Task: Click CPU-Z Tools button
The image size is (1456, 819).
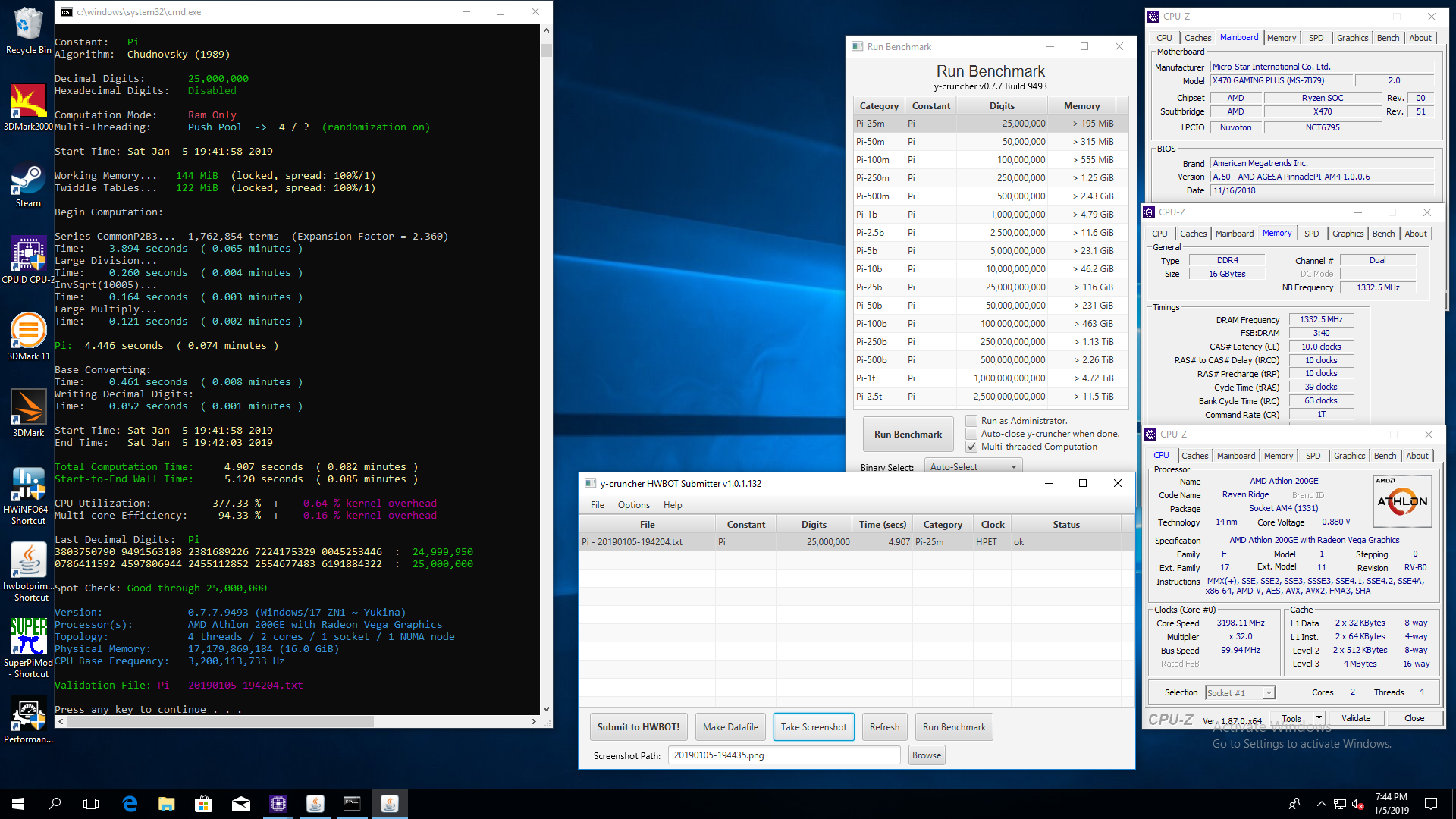Action: 1291,718
